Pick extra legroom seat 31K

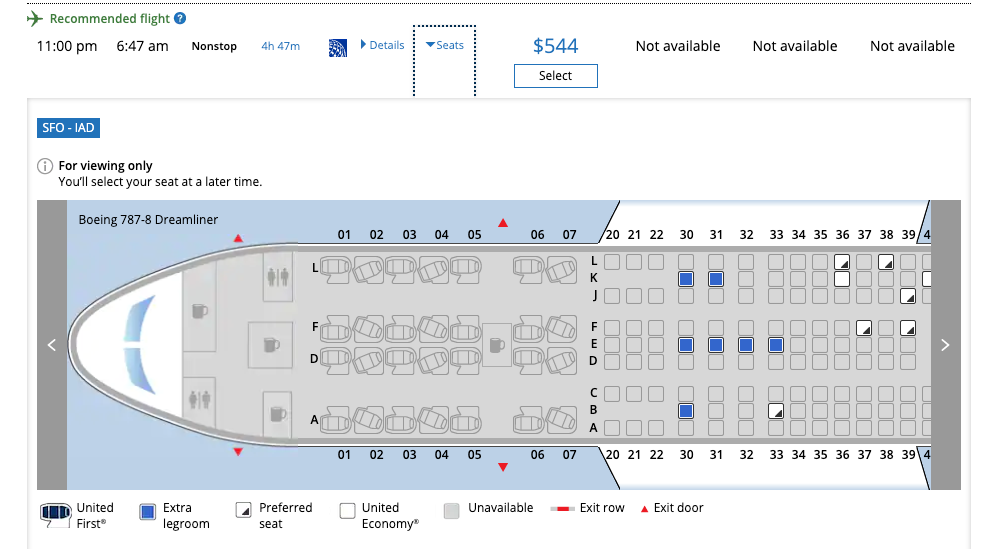pos(716,279)
